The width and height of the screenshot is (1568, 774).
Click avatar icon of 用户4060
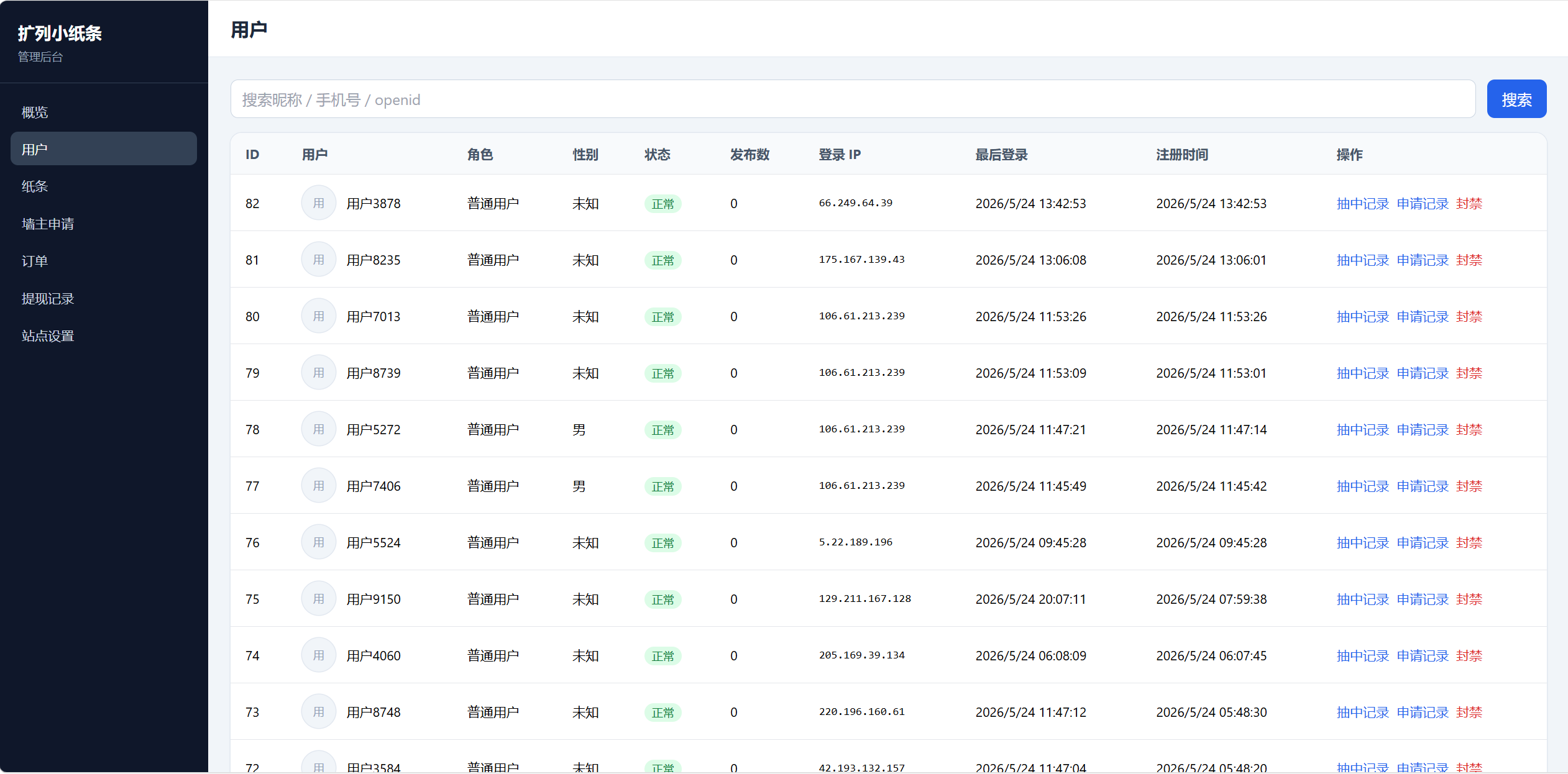319,655
